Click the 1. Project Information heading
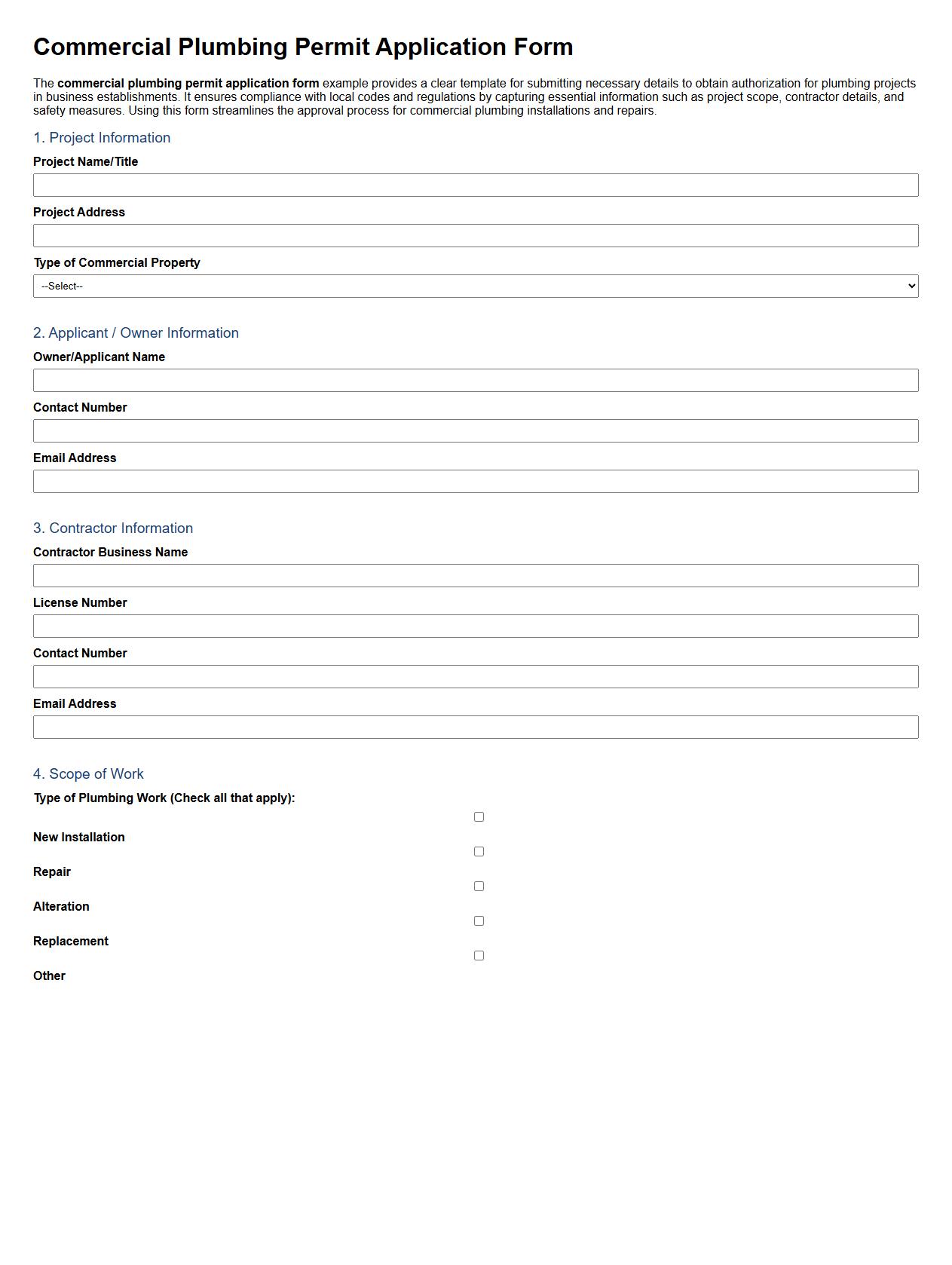This screenshot has width=952, height=1265. [101, 137]
